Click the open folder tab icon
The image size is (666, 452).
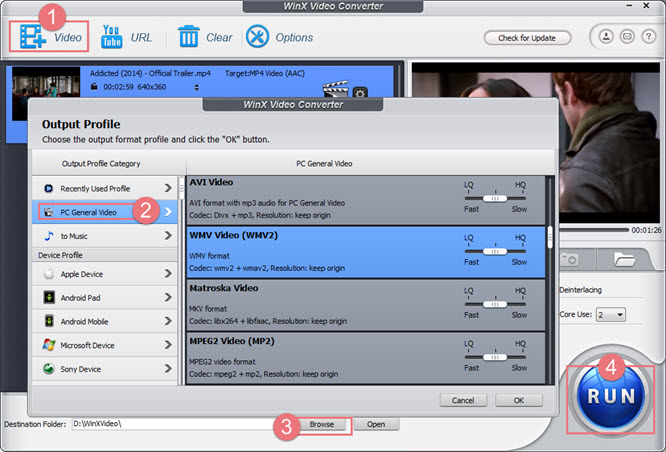click(x=624, y=259)
